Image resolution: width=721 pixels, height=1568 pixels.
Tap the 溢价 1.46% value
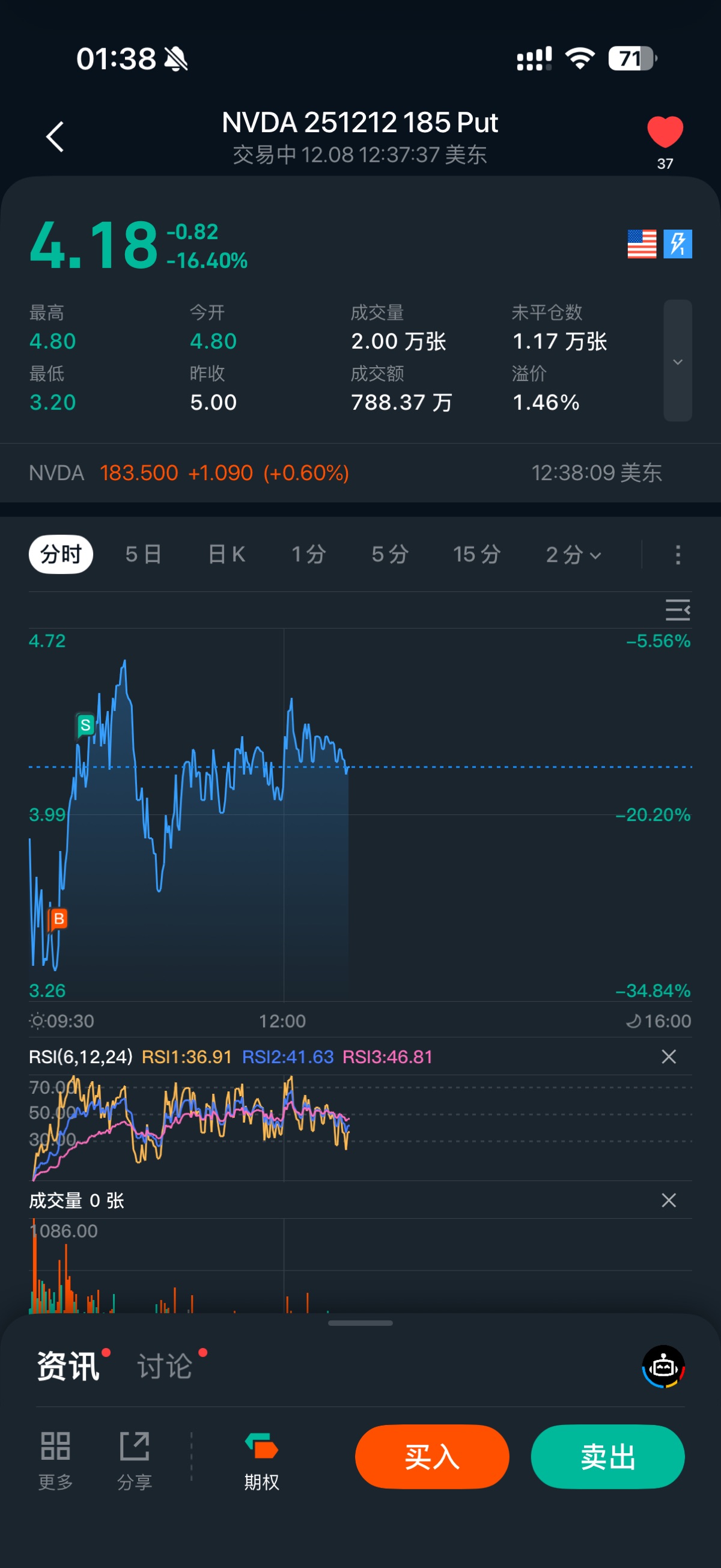[546, 402]
